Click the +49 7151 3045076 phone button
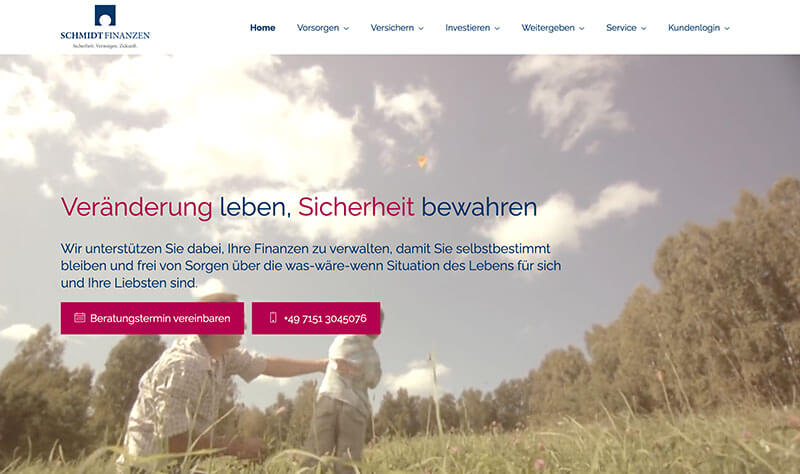This screenshot has width=800, height=474. [x=316, y=318]
